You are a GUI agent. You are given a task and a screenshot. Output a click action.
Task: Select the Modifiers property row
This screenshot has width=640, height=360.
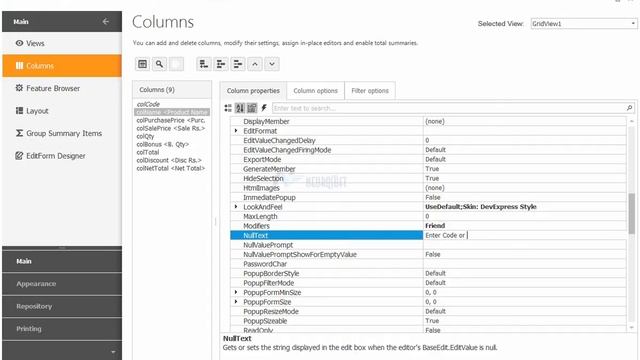pos(428,226)
